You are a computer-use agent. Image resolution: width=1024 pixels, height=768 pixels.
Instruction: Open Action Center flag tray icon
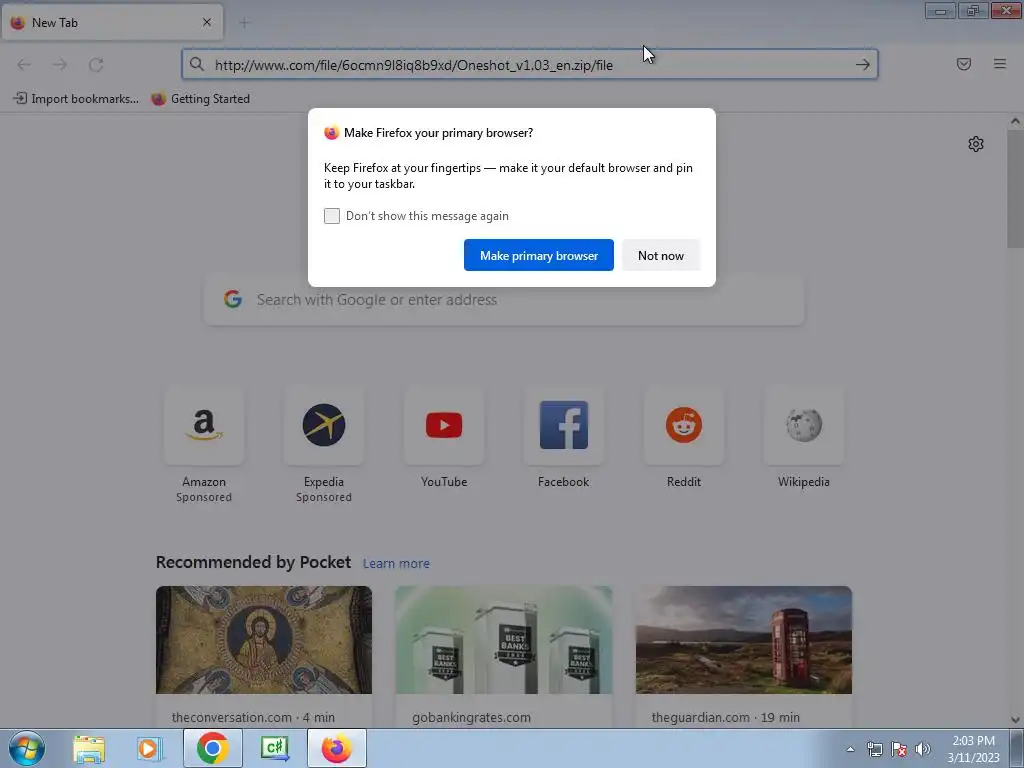tap(899, 749)
